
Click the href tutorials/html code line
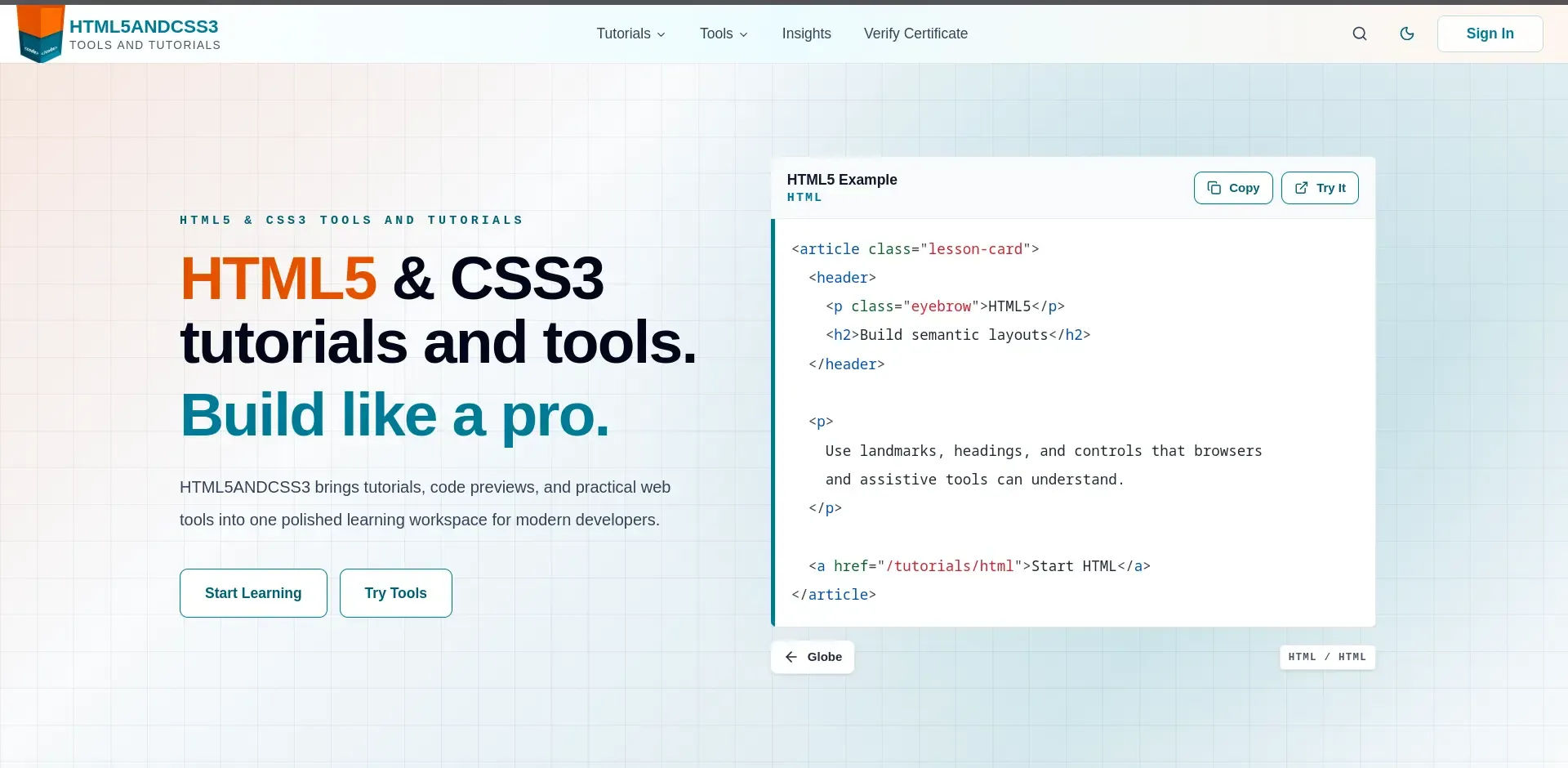tap(979, 566)
